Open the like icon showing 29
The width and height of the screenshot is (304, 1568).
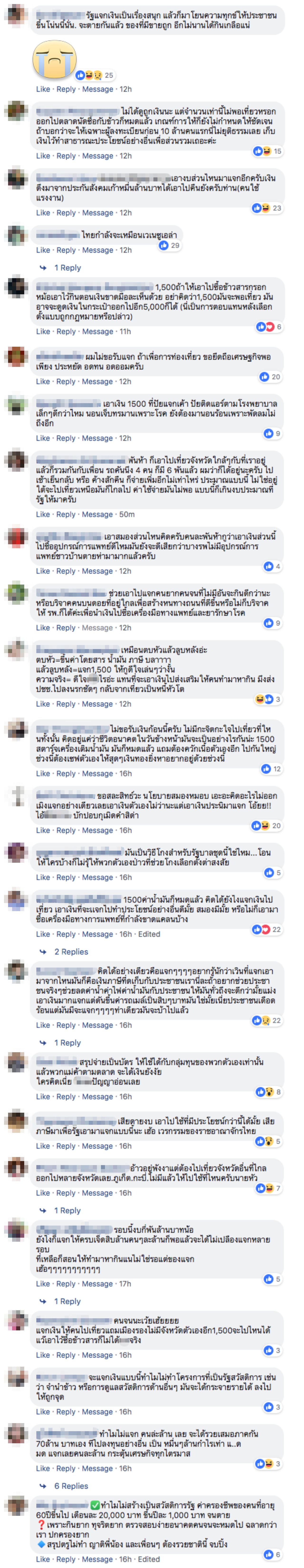tap(169, 245)
